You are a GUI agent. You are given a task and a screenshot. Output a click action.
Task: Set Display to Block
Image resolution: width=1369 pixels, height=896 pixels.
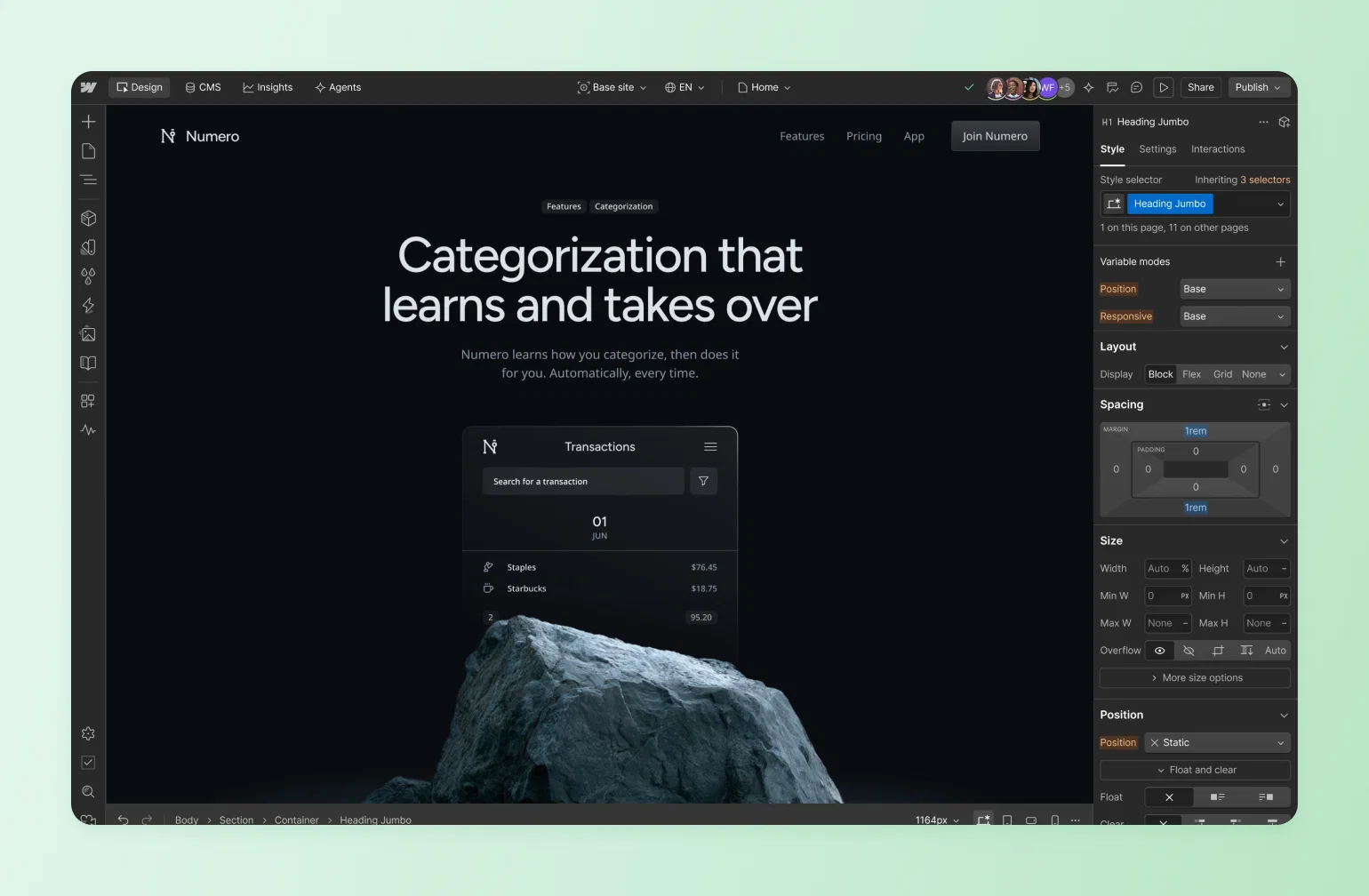1160,374
